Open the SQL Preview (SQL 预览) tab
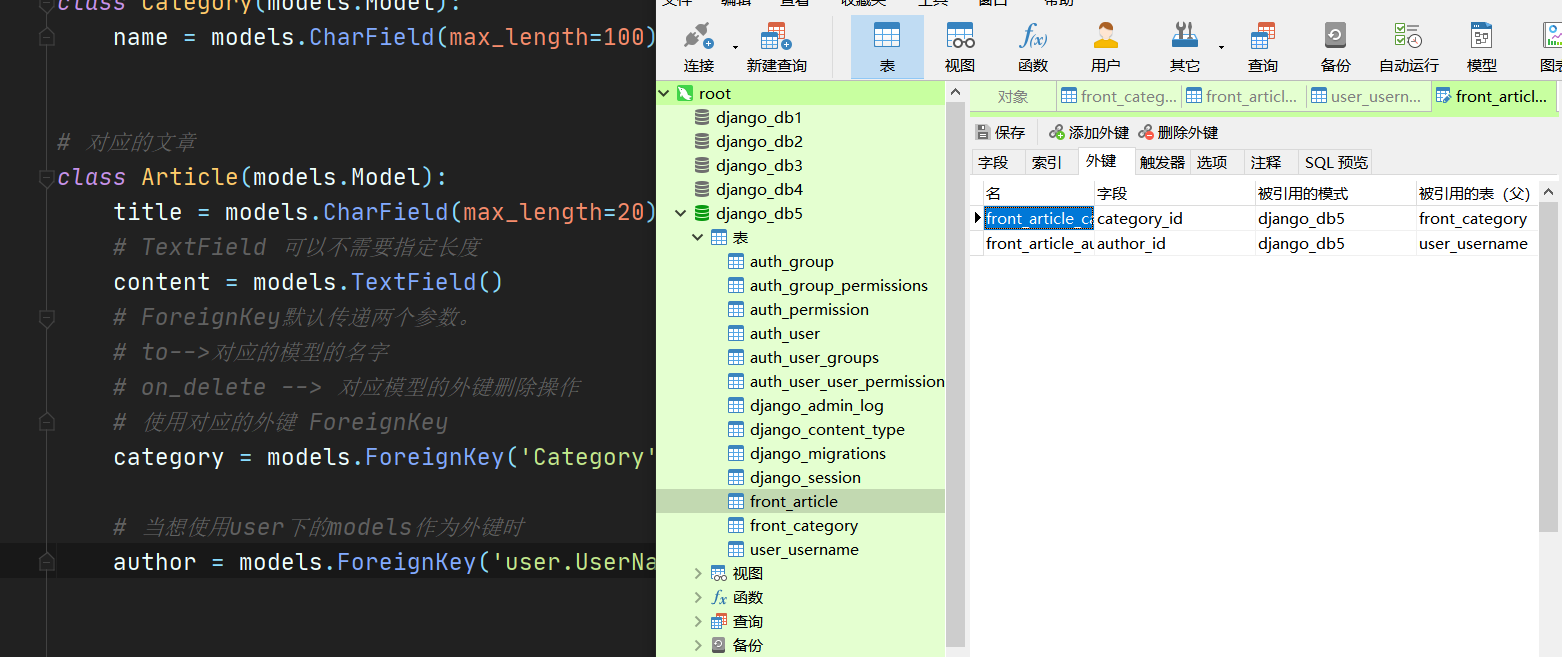The width and height of the screenshot is (1562, 657). pos(1336,162)
